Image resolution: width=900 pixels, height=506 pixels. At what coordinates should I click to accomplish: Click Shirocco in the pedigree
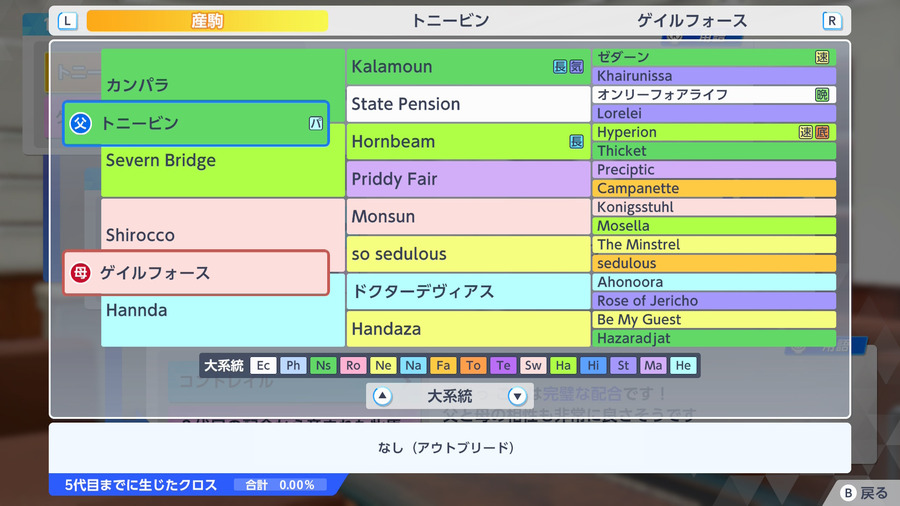tap(140, 235)
